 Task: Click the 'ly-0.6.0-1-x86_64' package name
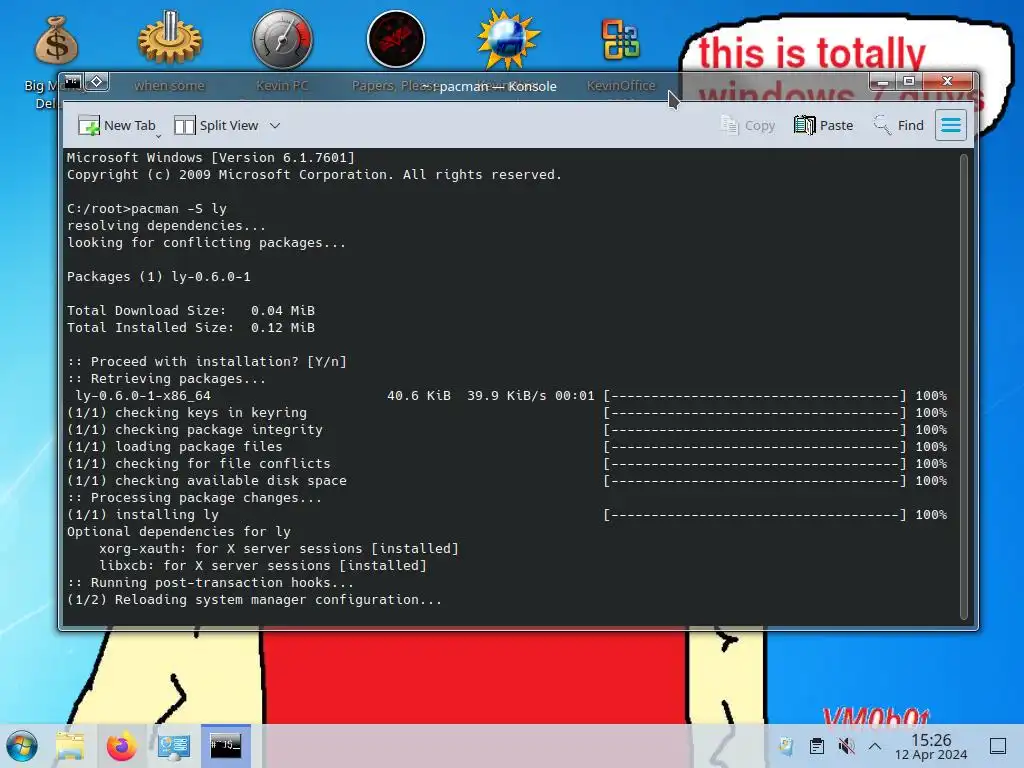coord(143,395)
